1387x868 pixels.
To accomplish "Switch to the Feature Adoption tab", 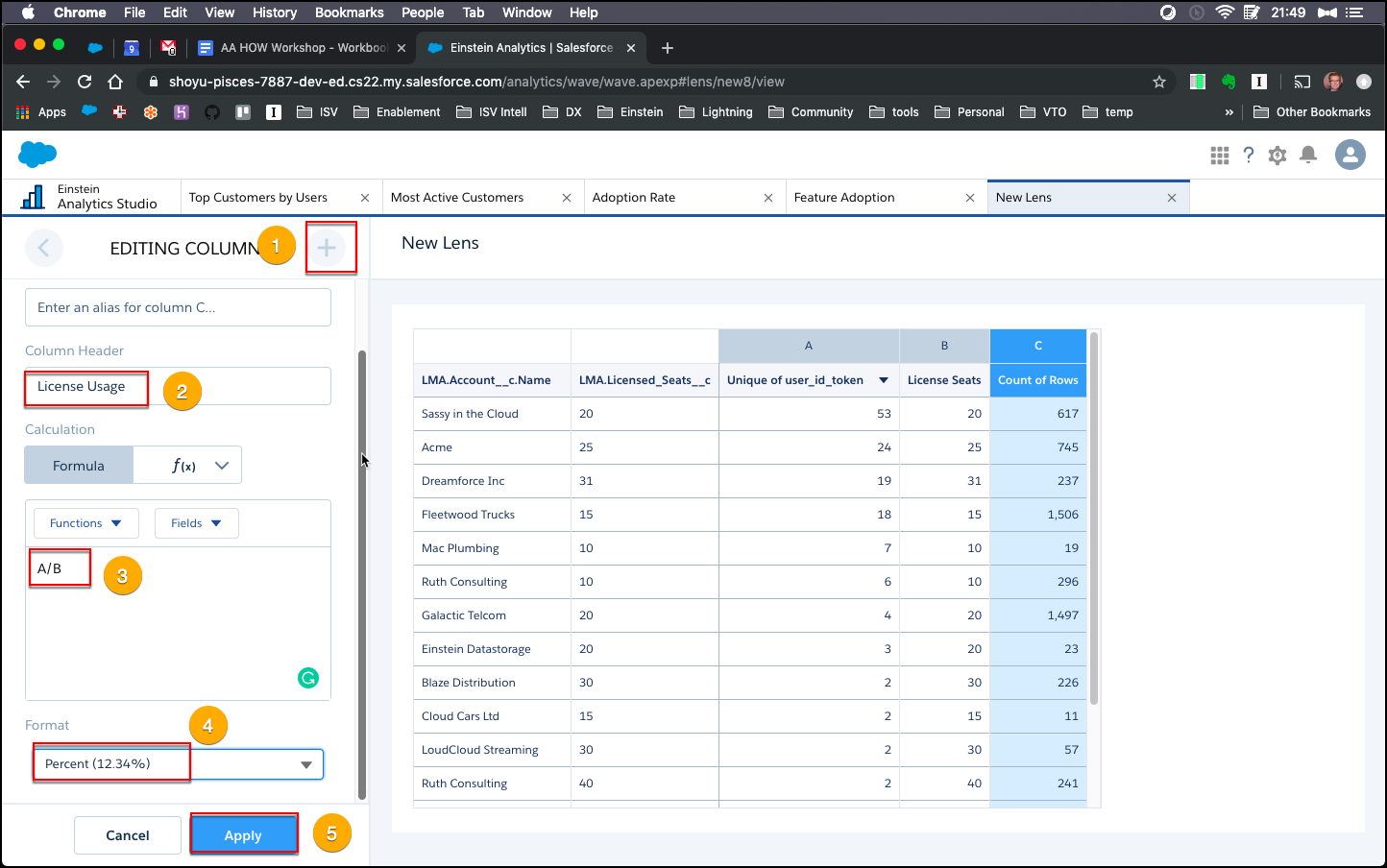I will tap(844, 198).
